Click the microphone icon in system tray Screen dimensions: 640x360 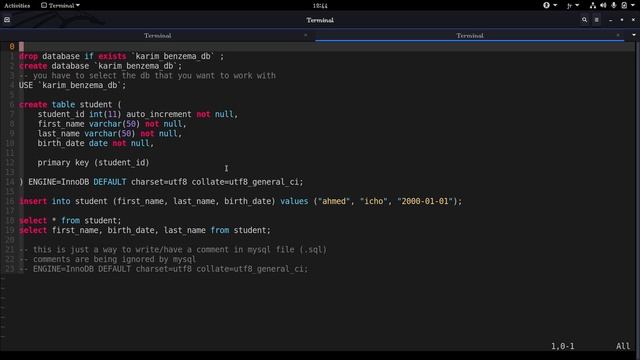click(x=613, y=5)
